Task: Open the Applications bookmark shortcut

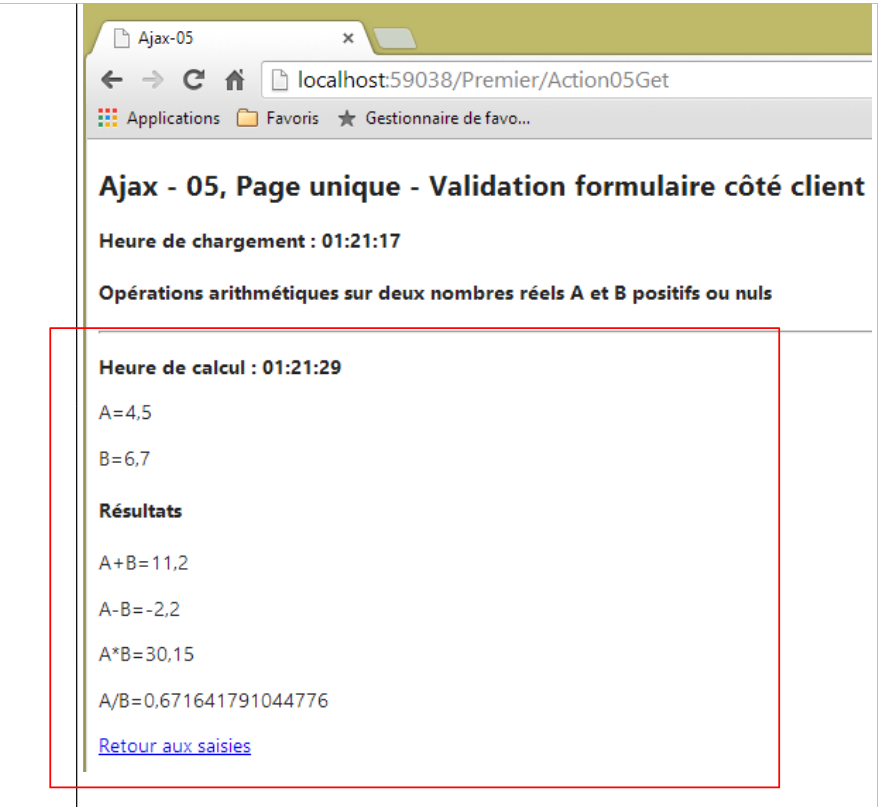Action: point(159,118)
